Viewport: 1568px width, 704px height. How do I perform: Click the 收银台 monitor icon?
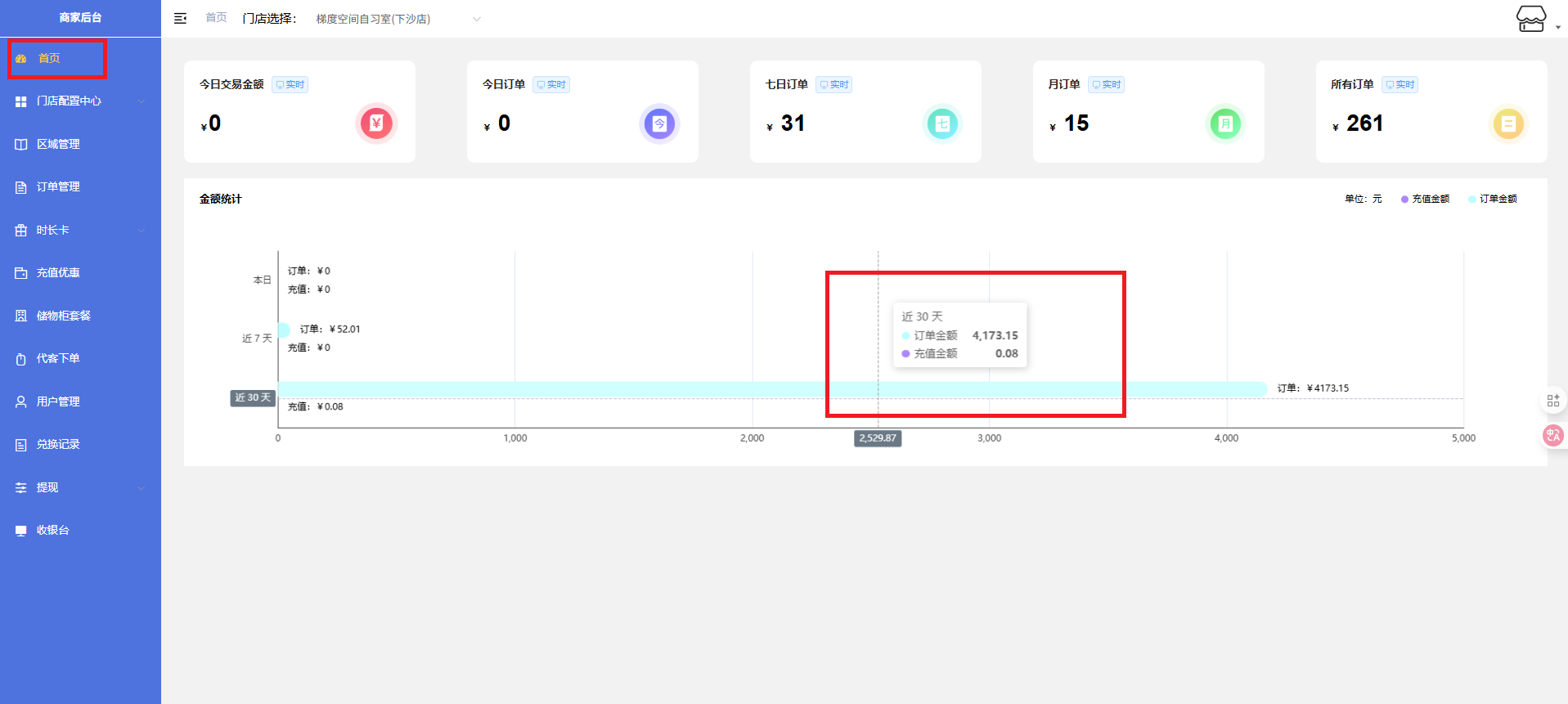click(21, 531)
